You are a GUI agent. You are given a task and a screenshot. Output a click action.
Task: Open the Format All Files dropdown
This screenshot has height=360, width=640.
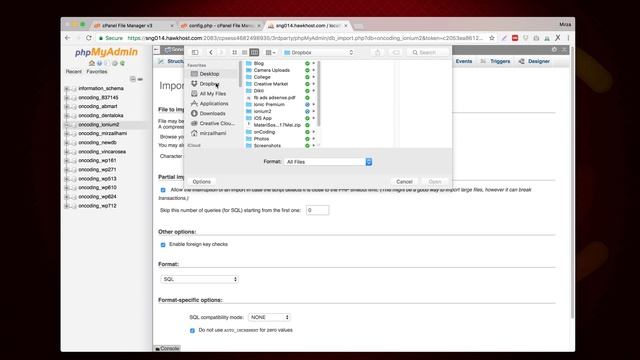(328, 162)
